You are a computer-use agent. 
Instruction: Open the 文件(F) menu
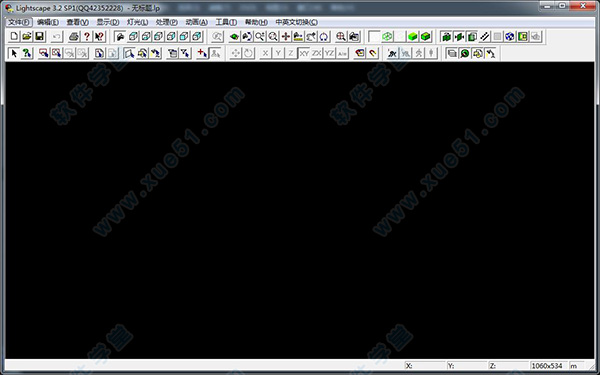tap(19, 22)
